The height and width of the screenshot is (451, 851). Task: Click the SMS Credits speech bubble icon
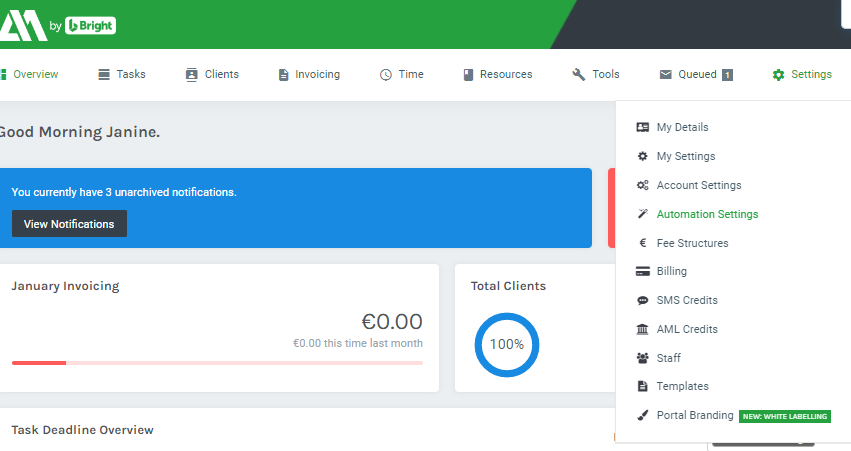[x=643, y=300]
